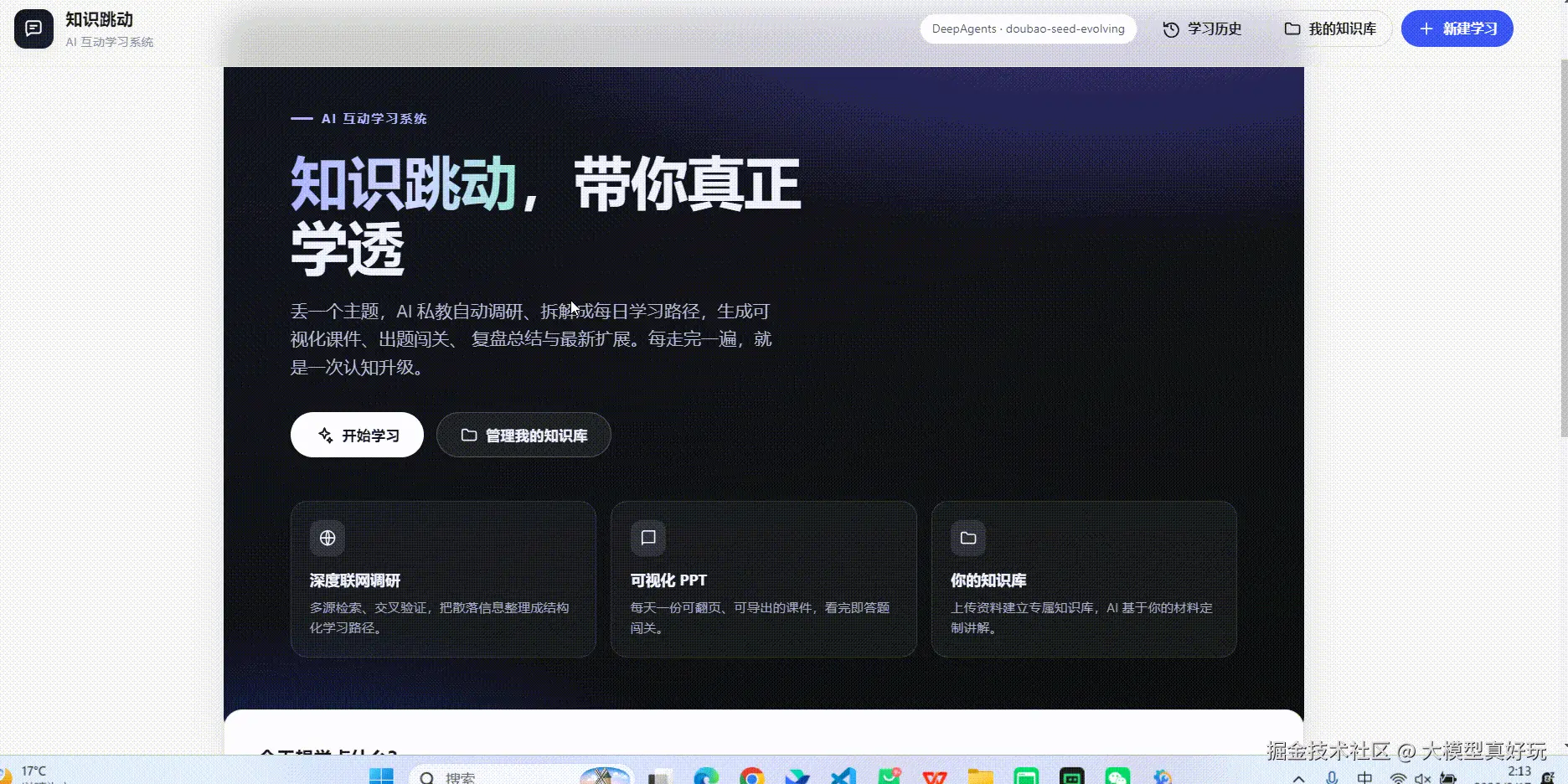Click the DeepAgents · doubao-seed-evolving model pill
The width and height of the screenshot is (1568, 784).
[1029, 29]
